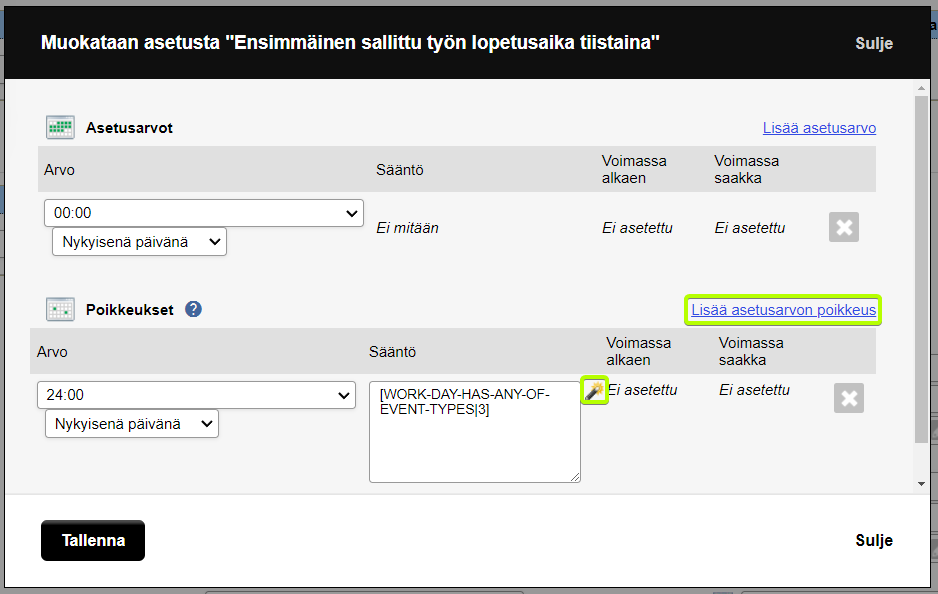Expand Nykyisenä päivänä dropdown under 24:00
Image resolution: width=938 pixels, height=594 pixels.
(x=132, y=424)
